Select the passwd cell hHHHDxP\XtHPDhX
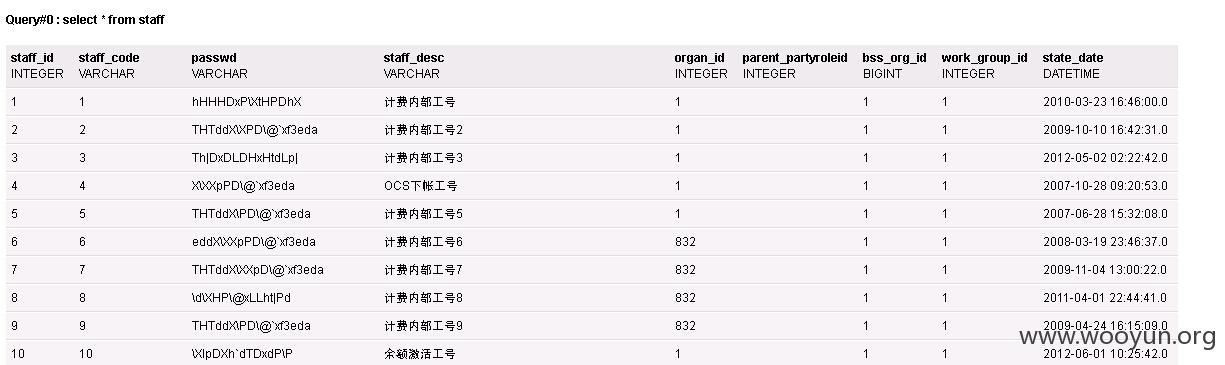The height and width of the screenshot is (365, 1225). pyautogui.click(x=247, y=102)
